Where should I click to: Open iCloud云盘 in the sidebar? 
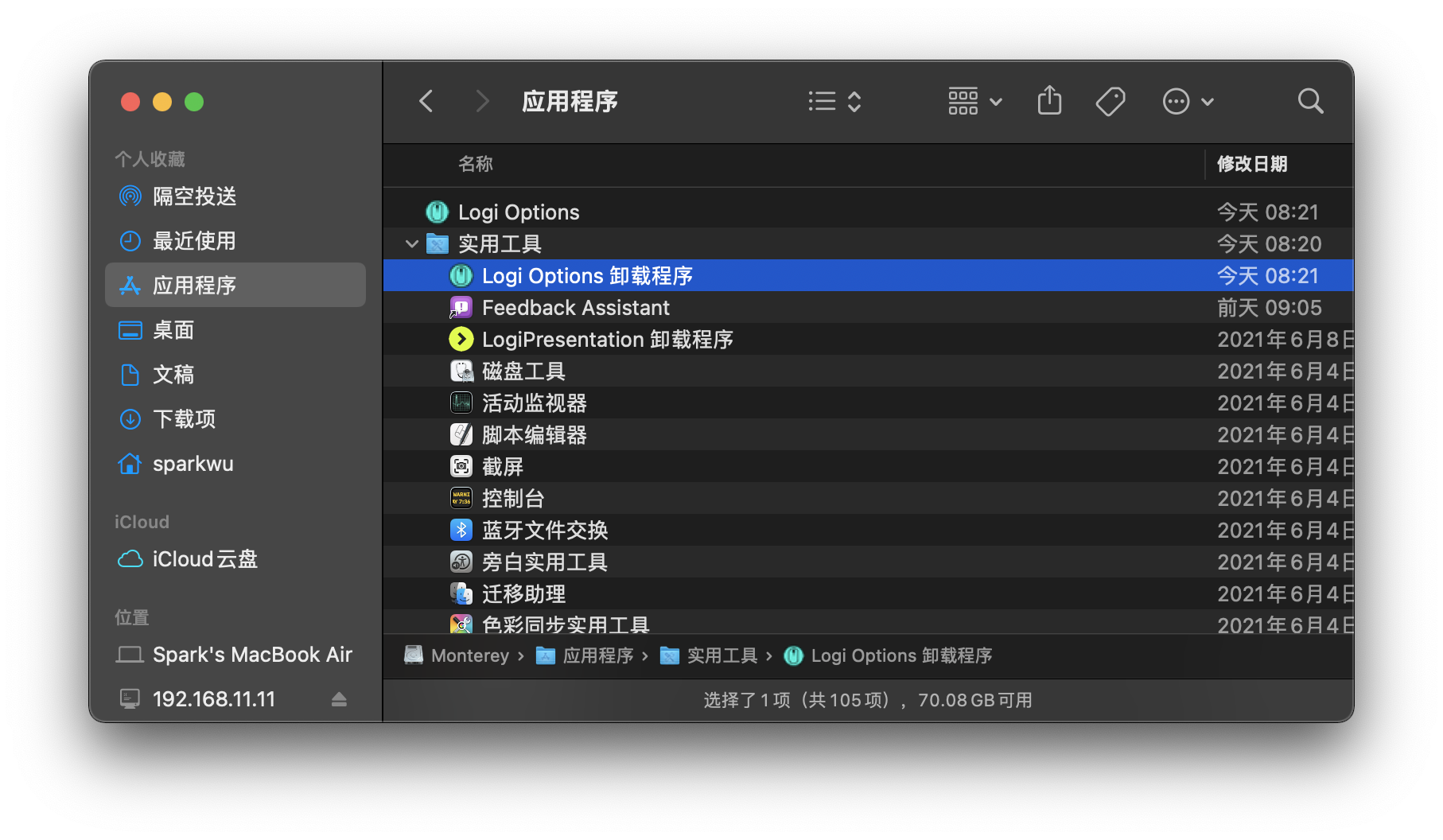click(x=204, y=559)
